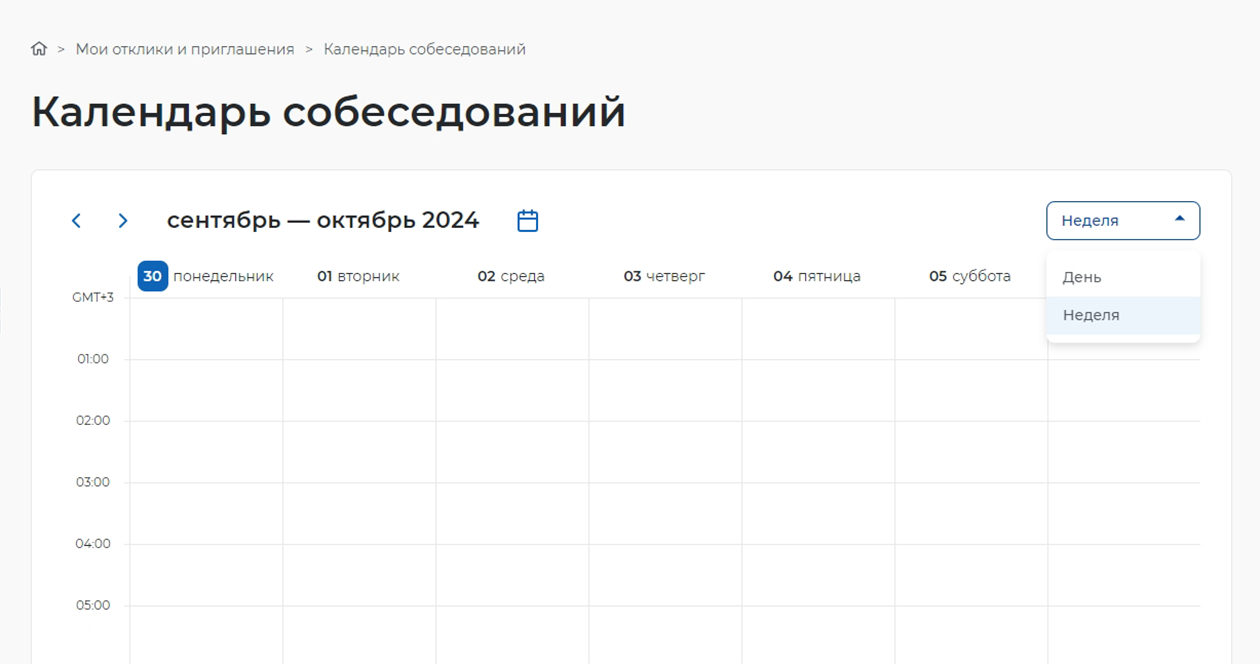Go to next week with right arrow
Viewport: 1260px width, 664px height.
pos(123,220)
